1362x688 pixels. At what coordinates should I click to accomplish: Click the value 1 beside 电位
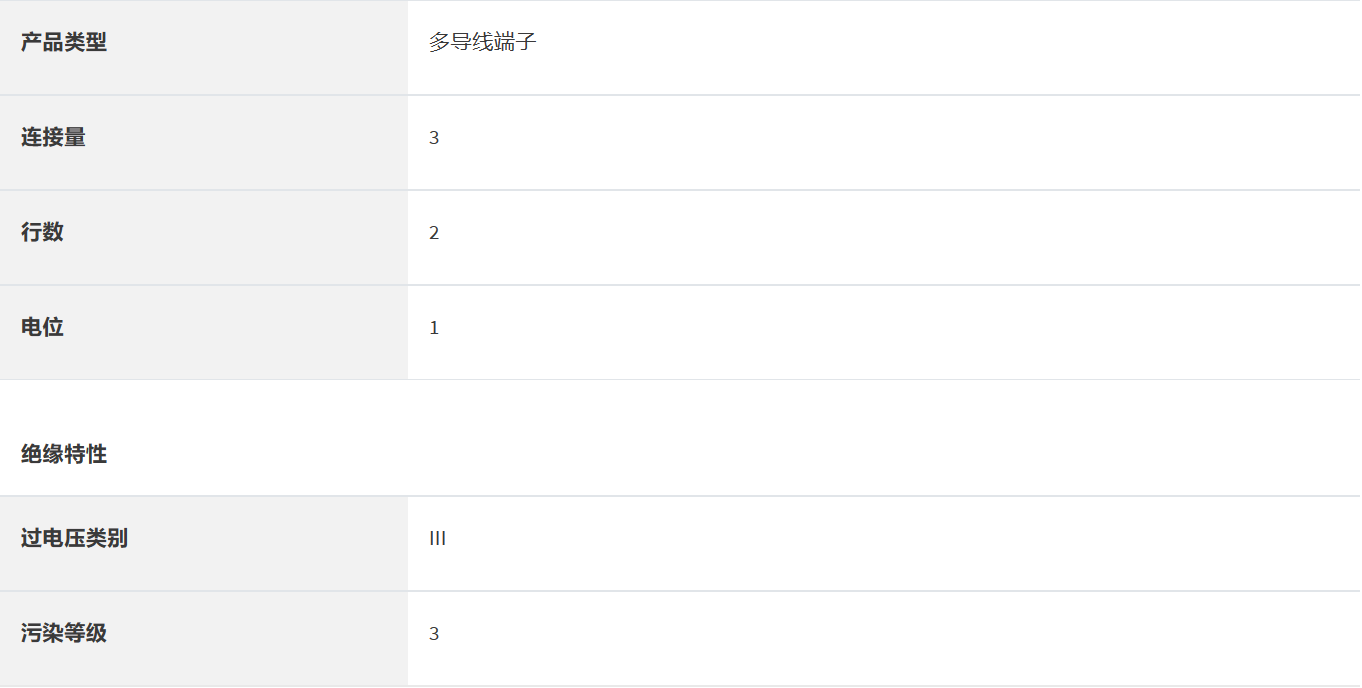(x=434, y=328)
